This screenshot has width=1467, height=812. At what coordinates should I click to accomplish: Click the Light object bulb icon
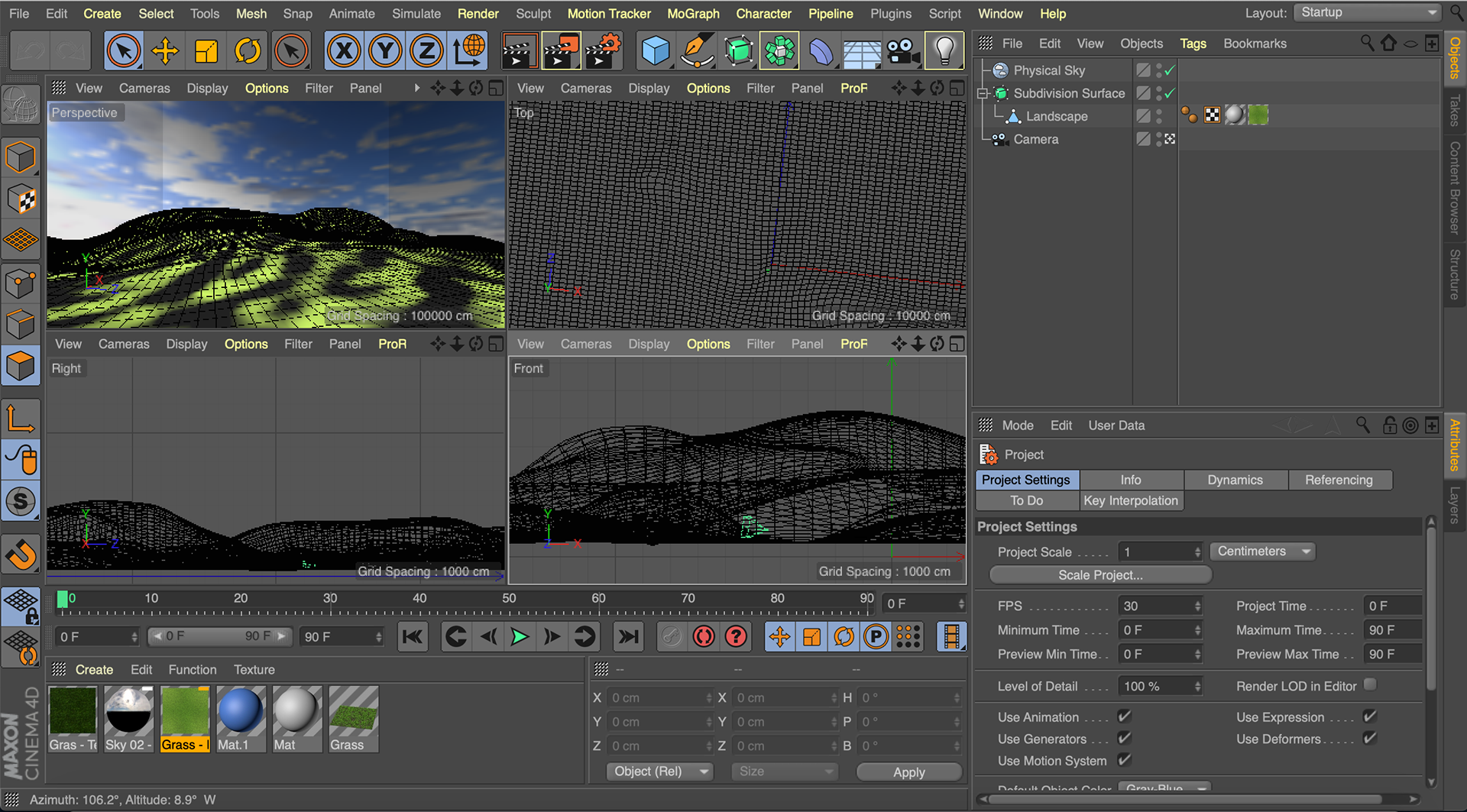pyautogui.click(x=944, y=51)
